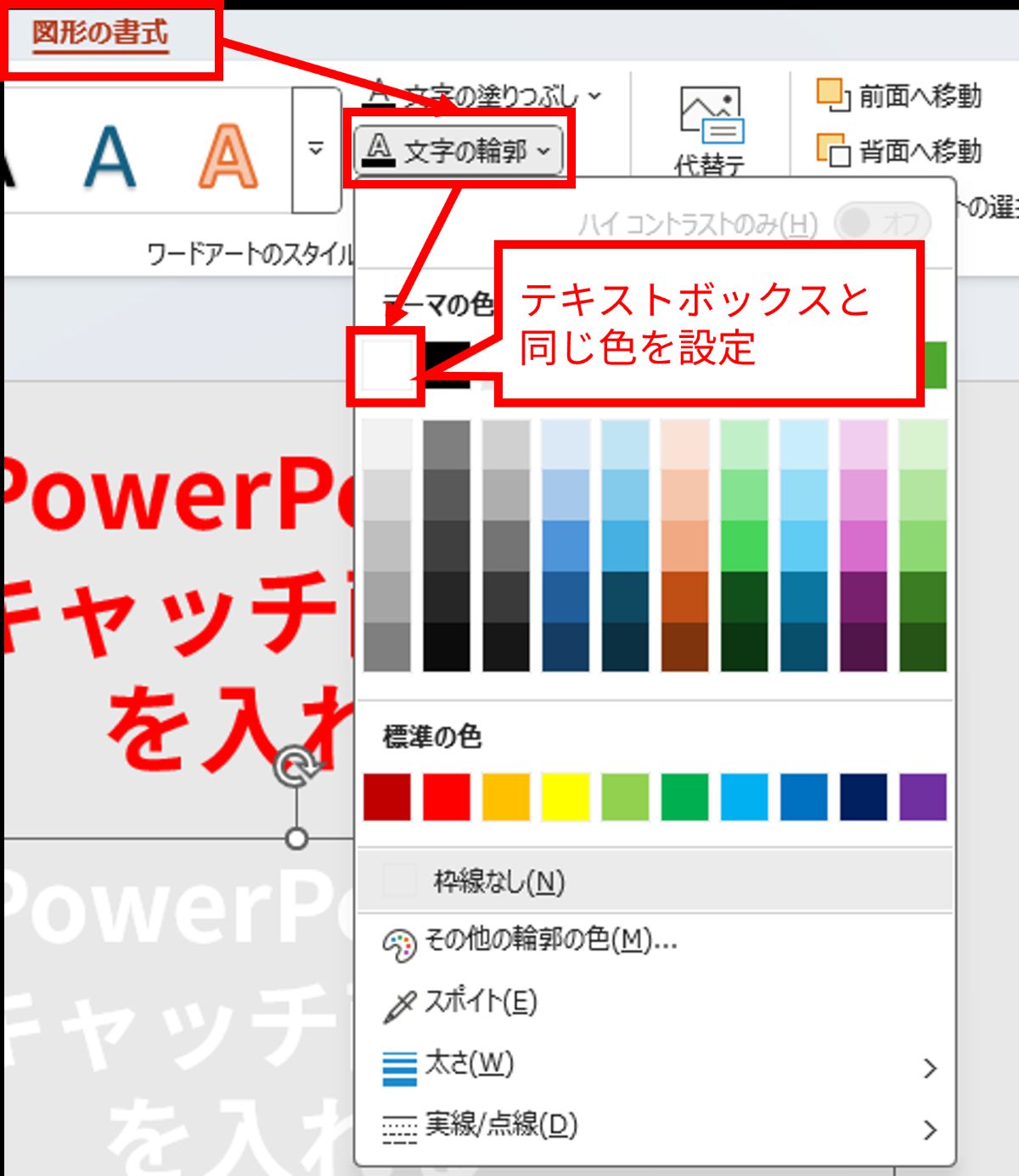Click the alt text (代替テキスト) icon
1019x1176 pixels.
pyautogui.click(x=711, y=116)
